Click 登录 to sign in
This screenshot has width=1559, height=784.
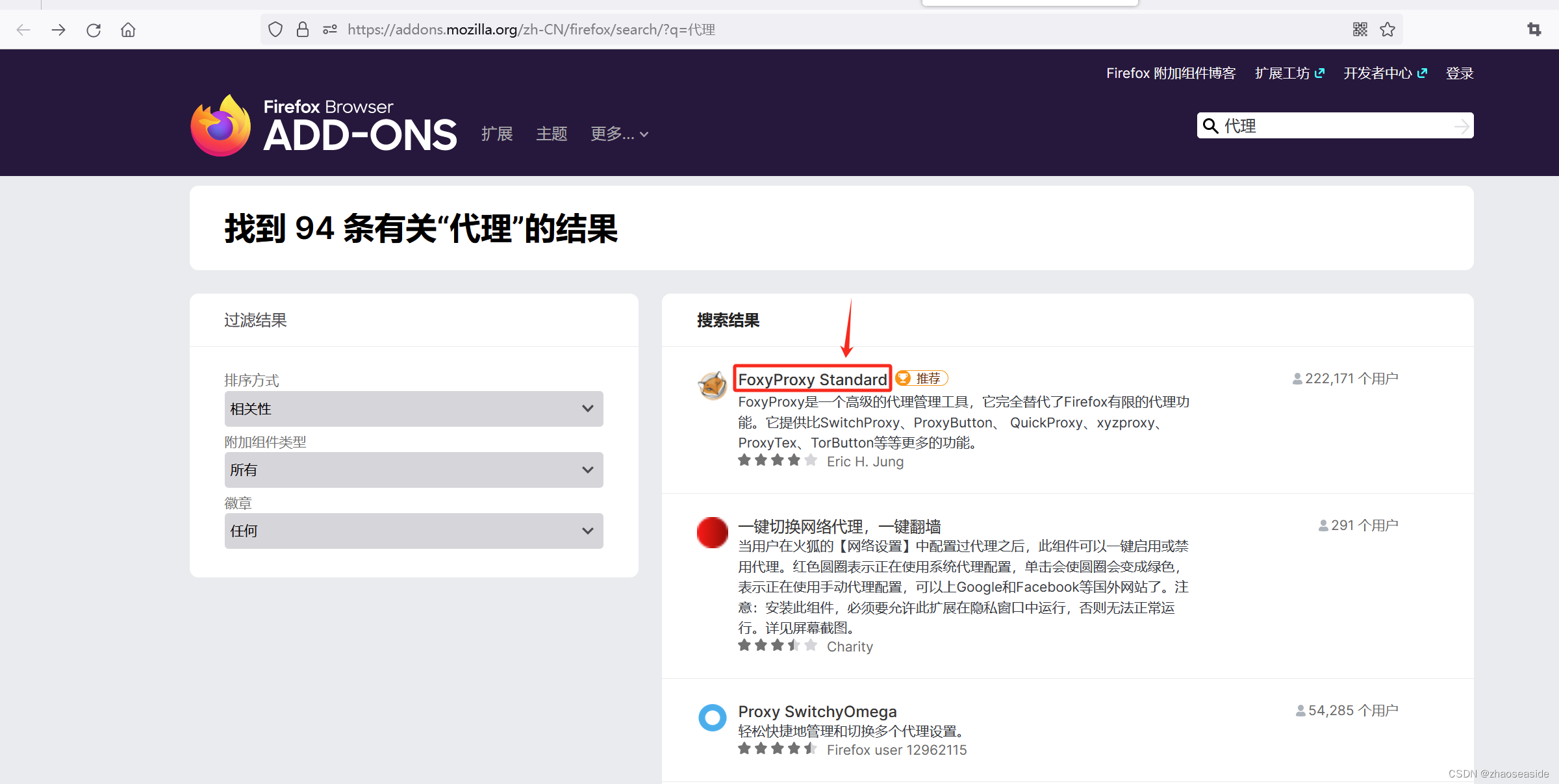click(1460, 73)
